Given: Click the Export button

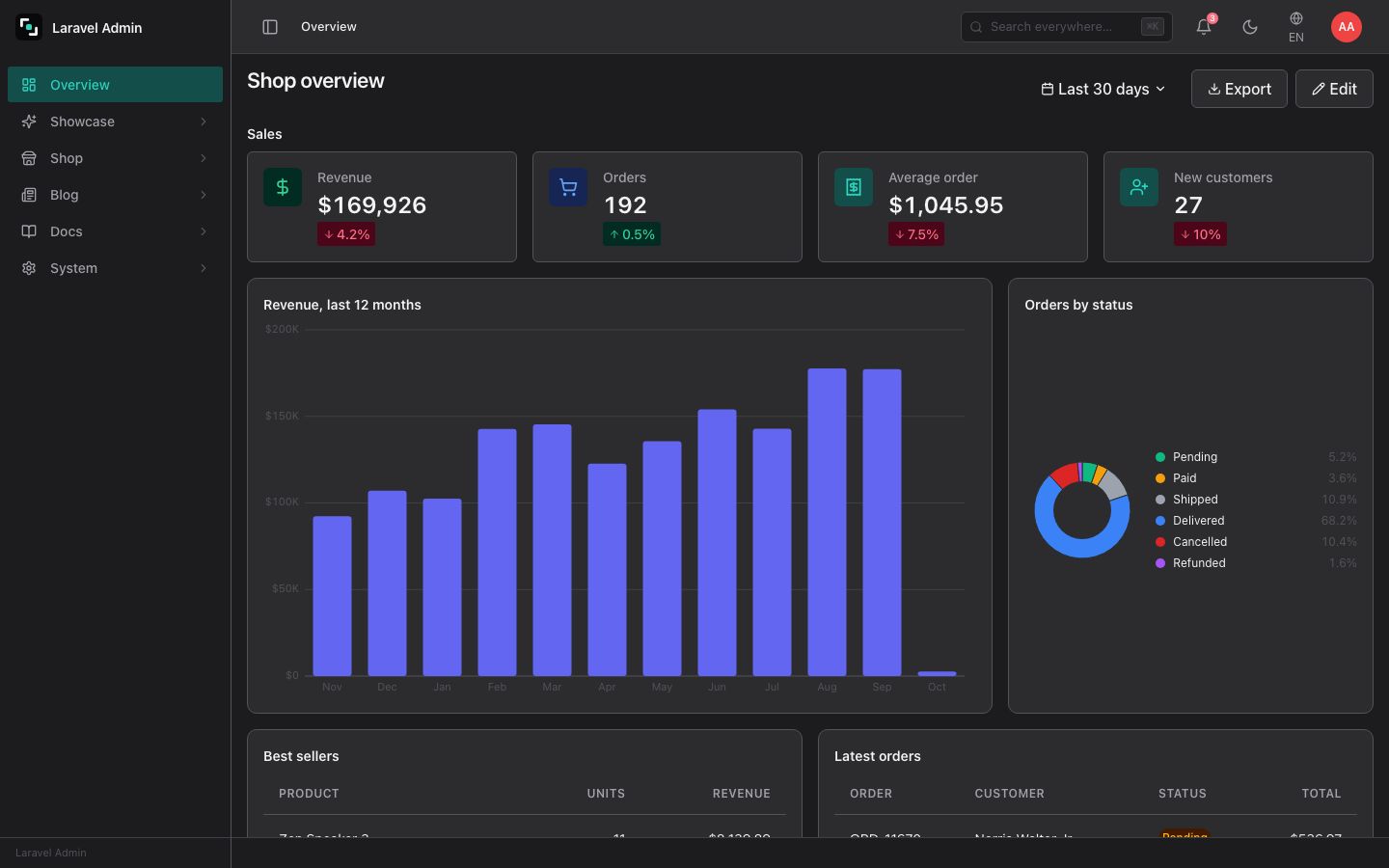Looking at the screenshot, I should (x=1239, y=89).
